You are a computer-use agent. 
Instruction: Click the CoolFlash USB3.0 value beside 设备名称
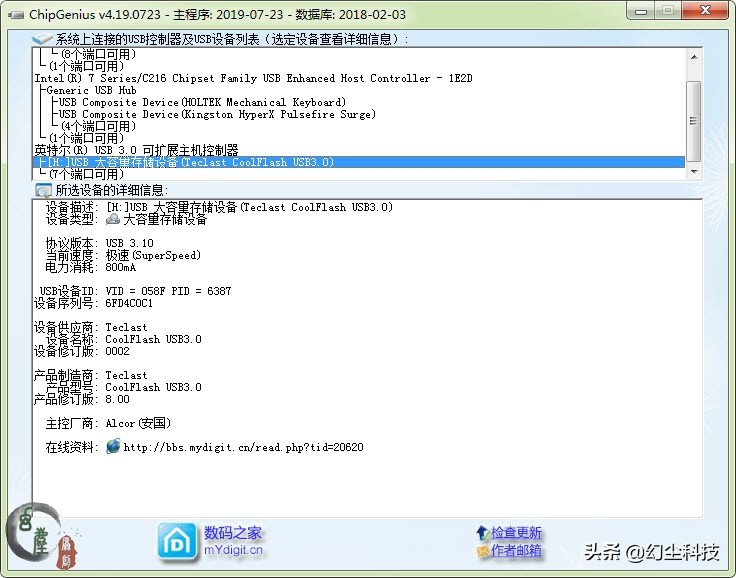[x=153, y=339]
